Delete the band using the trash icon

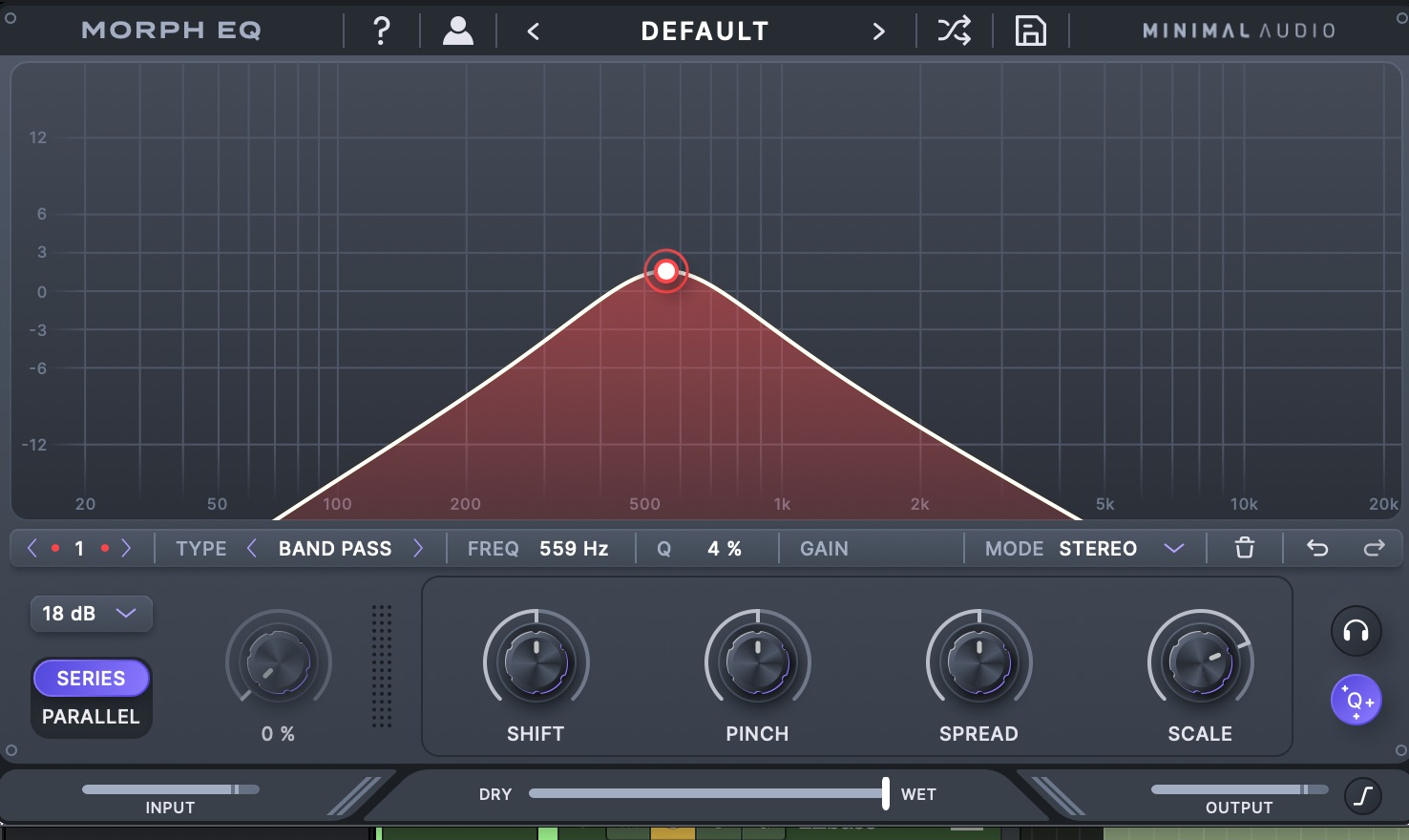coord(1244,548)
